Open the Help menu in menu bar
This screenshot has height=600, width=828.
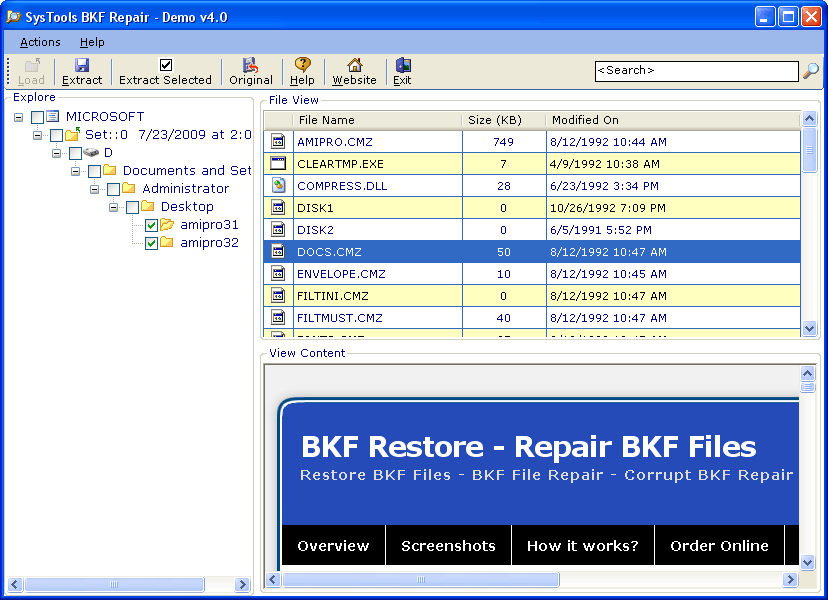92,42
